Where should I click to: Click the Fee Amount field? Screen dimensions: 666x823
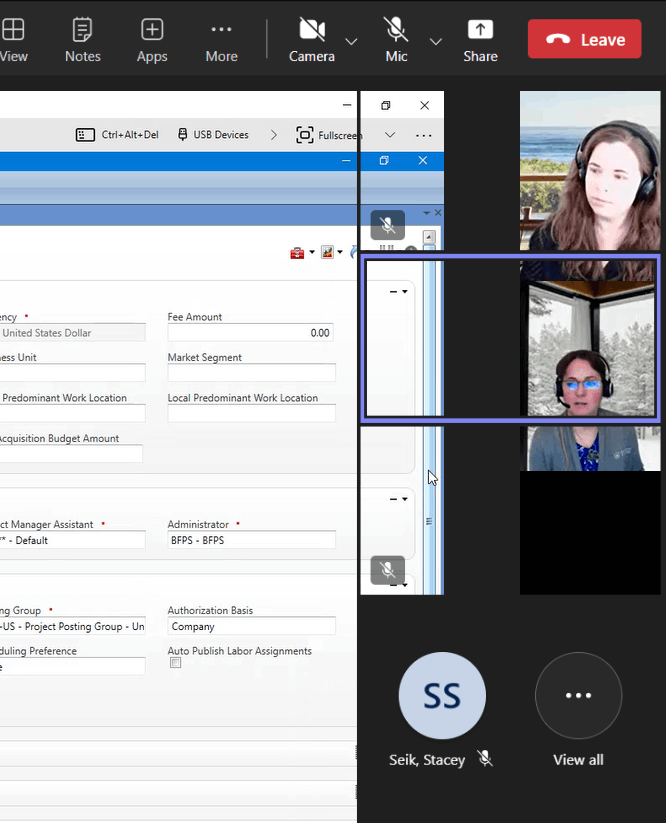251,333
